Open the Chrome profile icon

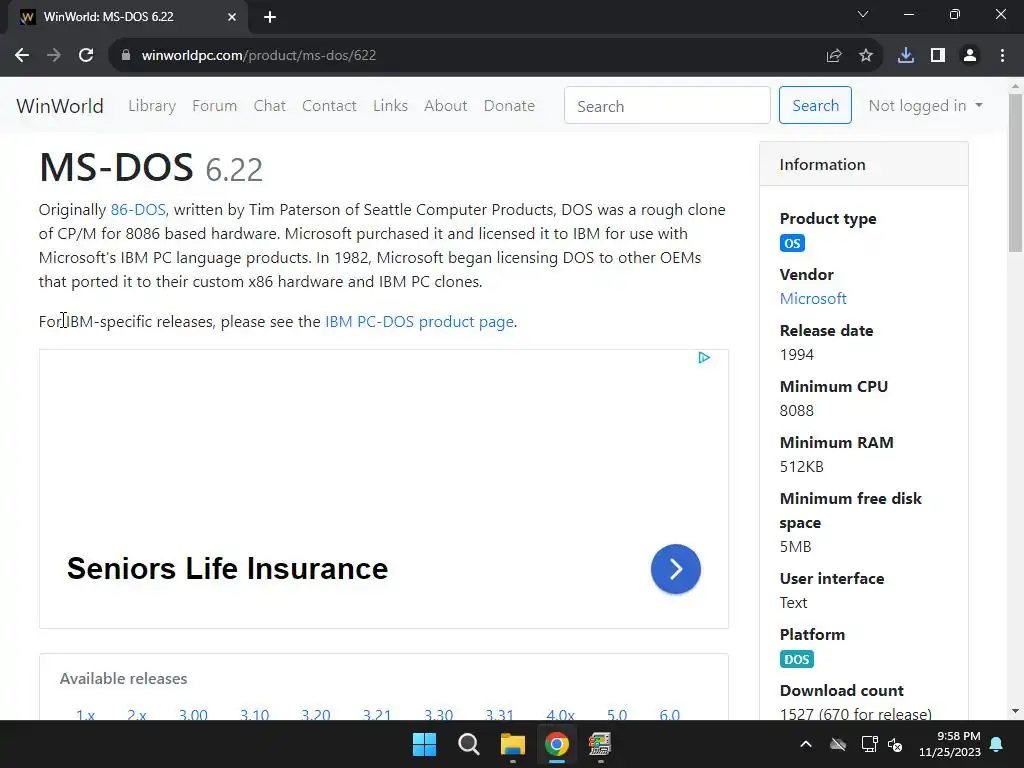coord(970,56)
